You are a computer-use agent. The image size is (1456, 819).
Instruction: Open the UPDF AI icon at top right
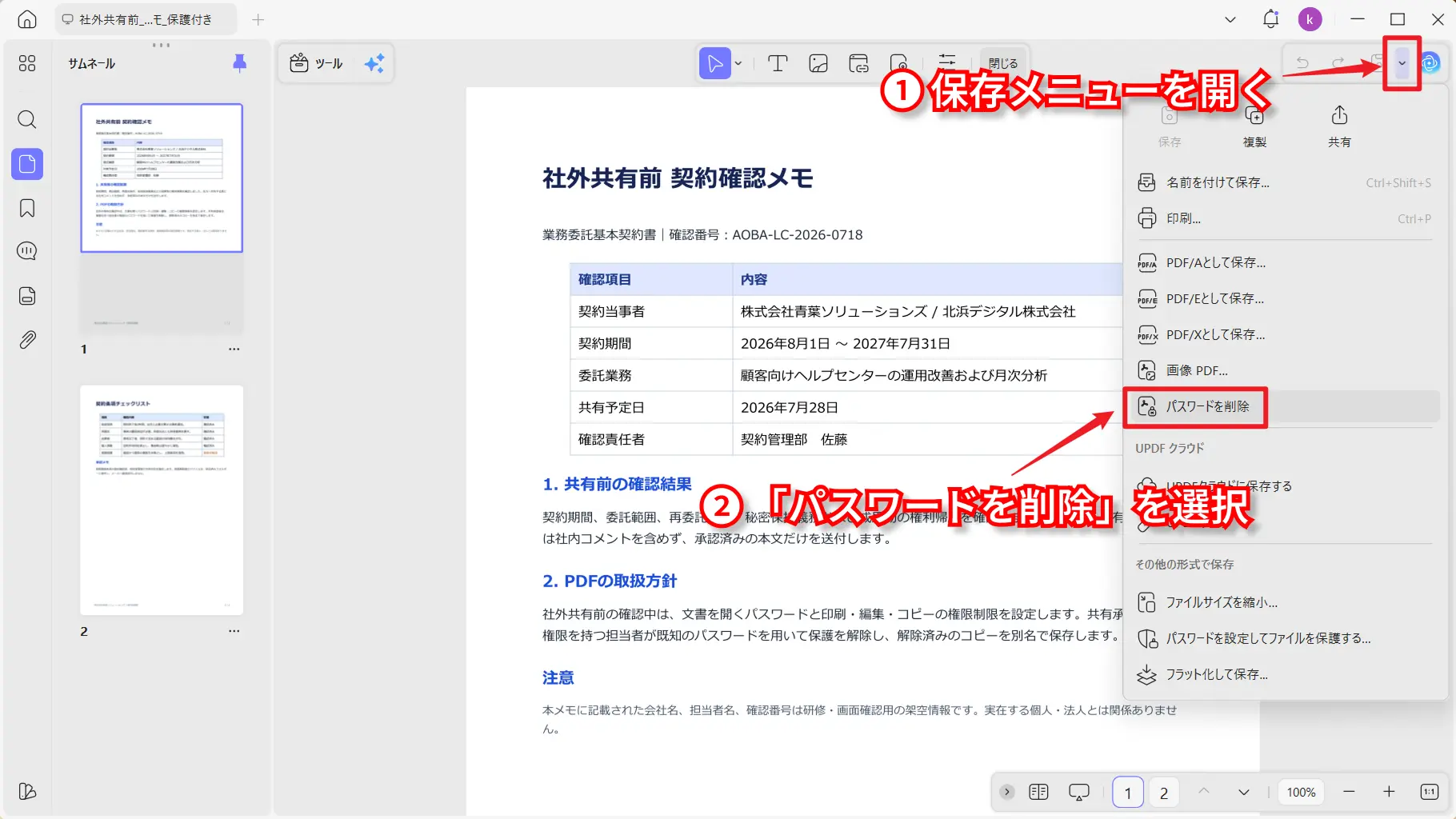pyautogui.click(x=1430, y=62)
